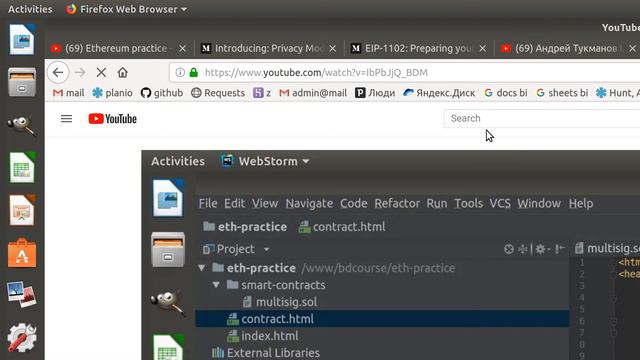640x360 pixels.
Task: Select contract.html in project tree
Action: point(382,319)
